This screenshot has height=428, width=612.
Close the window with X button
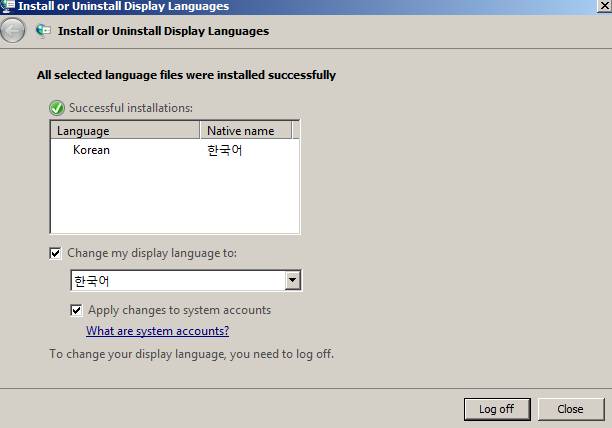pyautogui.click(x=604, y=6)
